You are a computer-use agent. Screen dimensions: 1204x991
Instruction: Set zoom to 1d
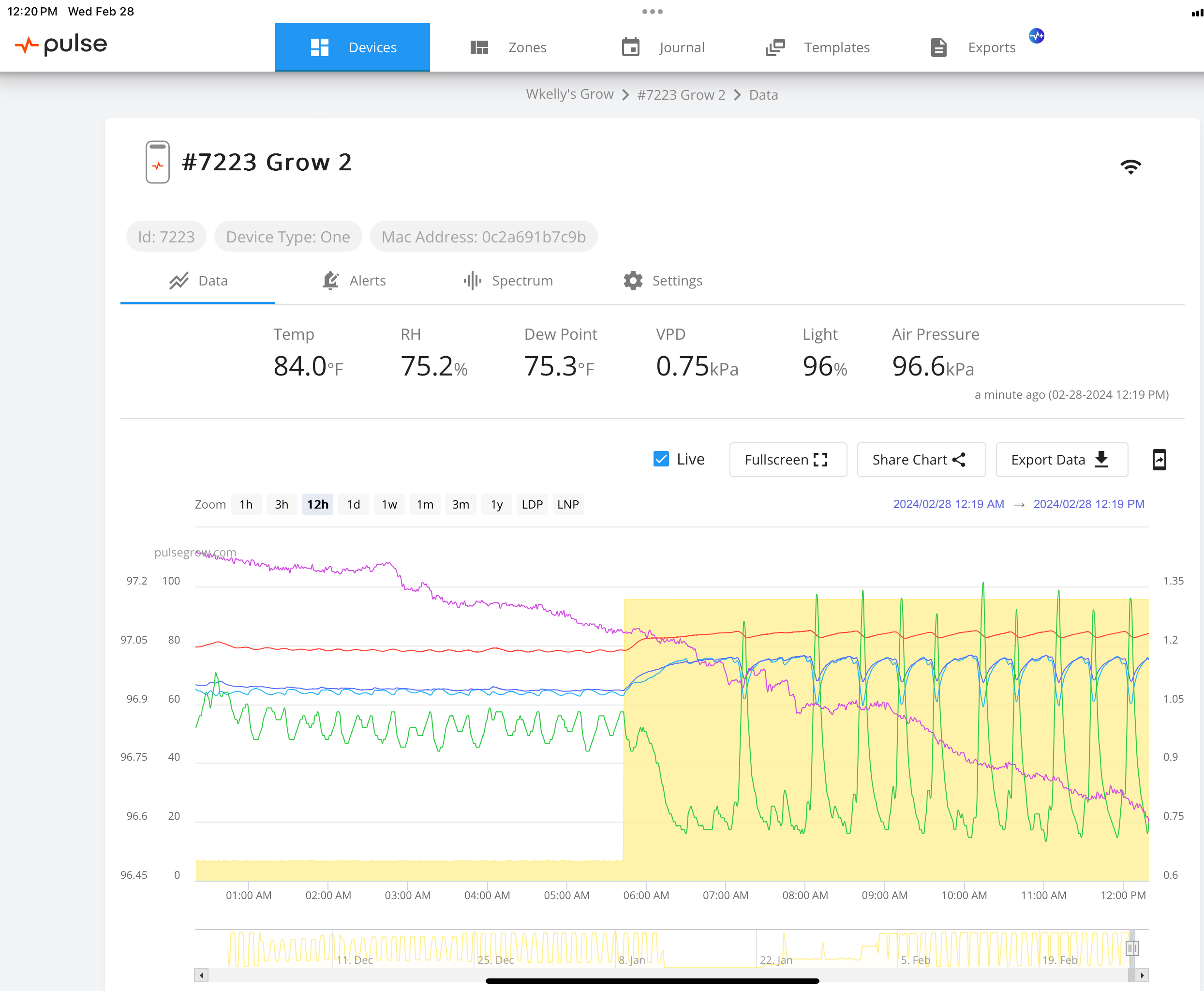tap(353, 504)
